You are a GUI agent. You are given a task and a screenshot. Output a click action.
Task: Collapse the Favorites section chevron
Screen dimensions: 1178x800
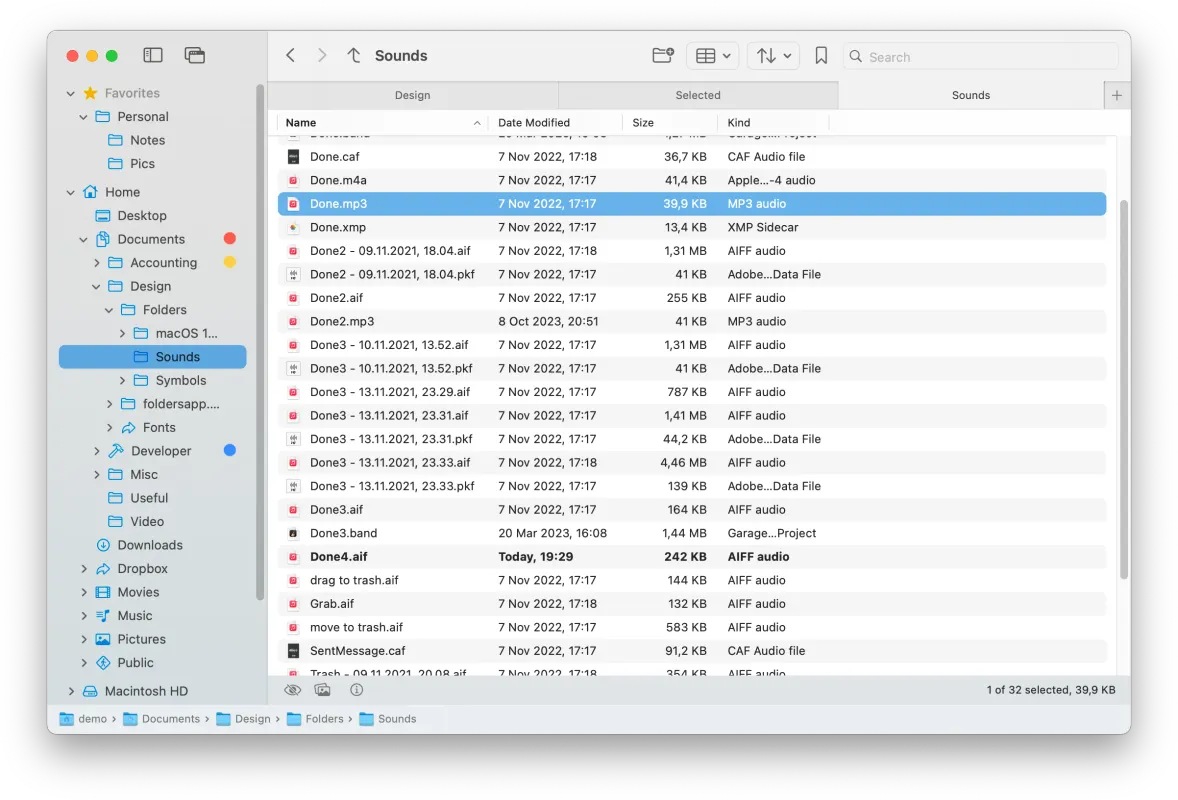[69, 93]
